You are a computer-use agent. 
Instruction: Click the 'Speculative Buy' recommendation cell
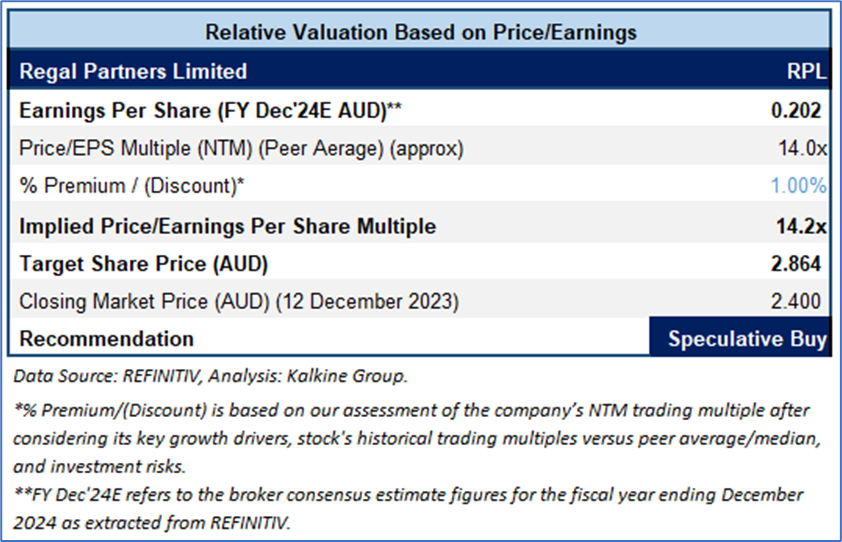pos(747,339)
